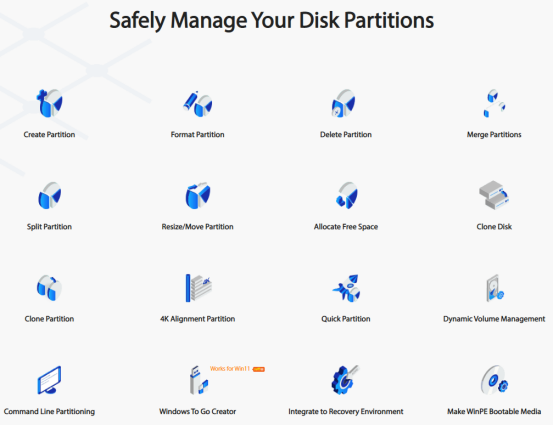Screen dimensions: 553x426
Task: Select the Clone Partition icon
Action: coord(49,288)
